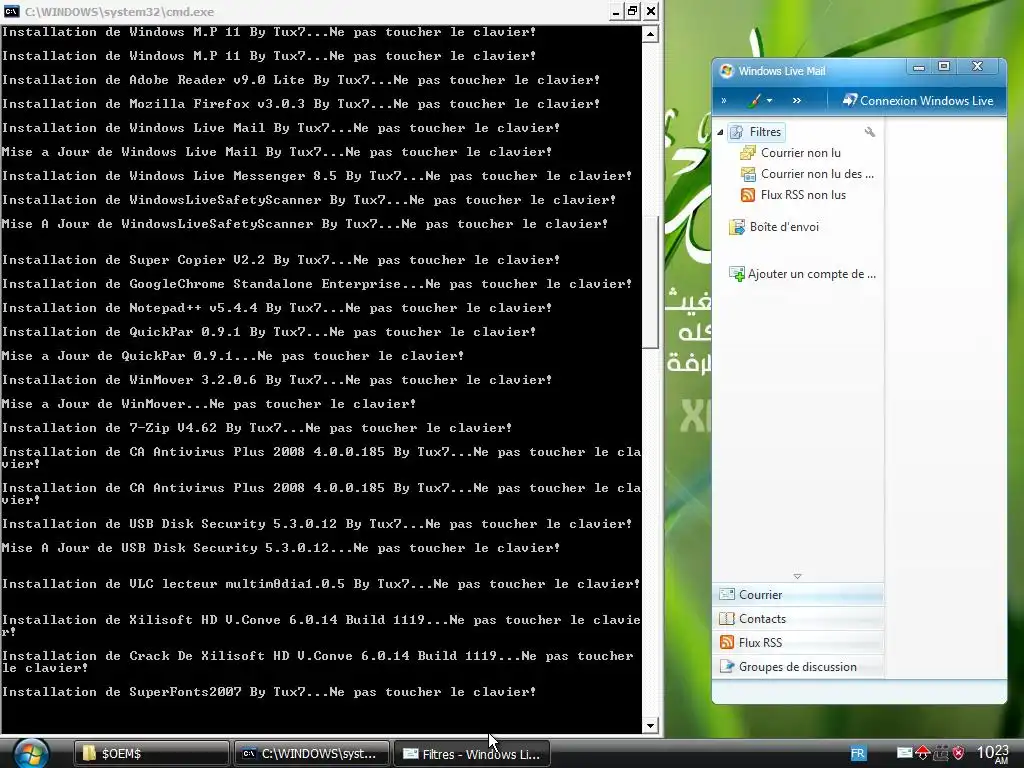This screenshot has width=1024, height=768.
Task: Click scroll up arrow in cmd window
Action: [650, 33]
